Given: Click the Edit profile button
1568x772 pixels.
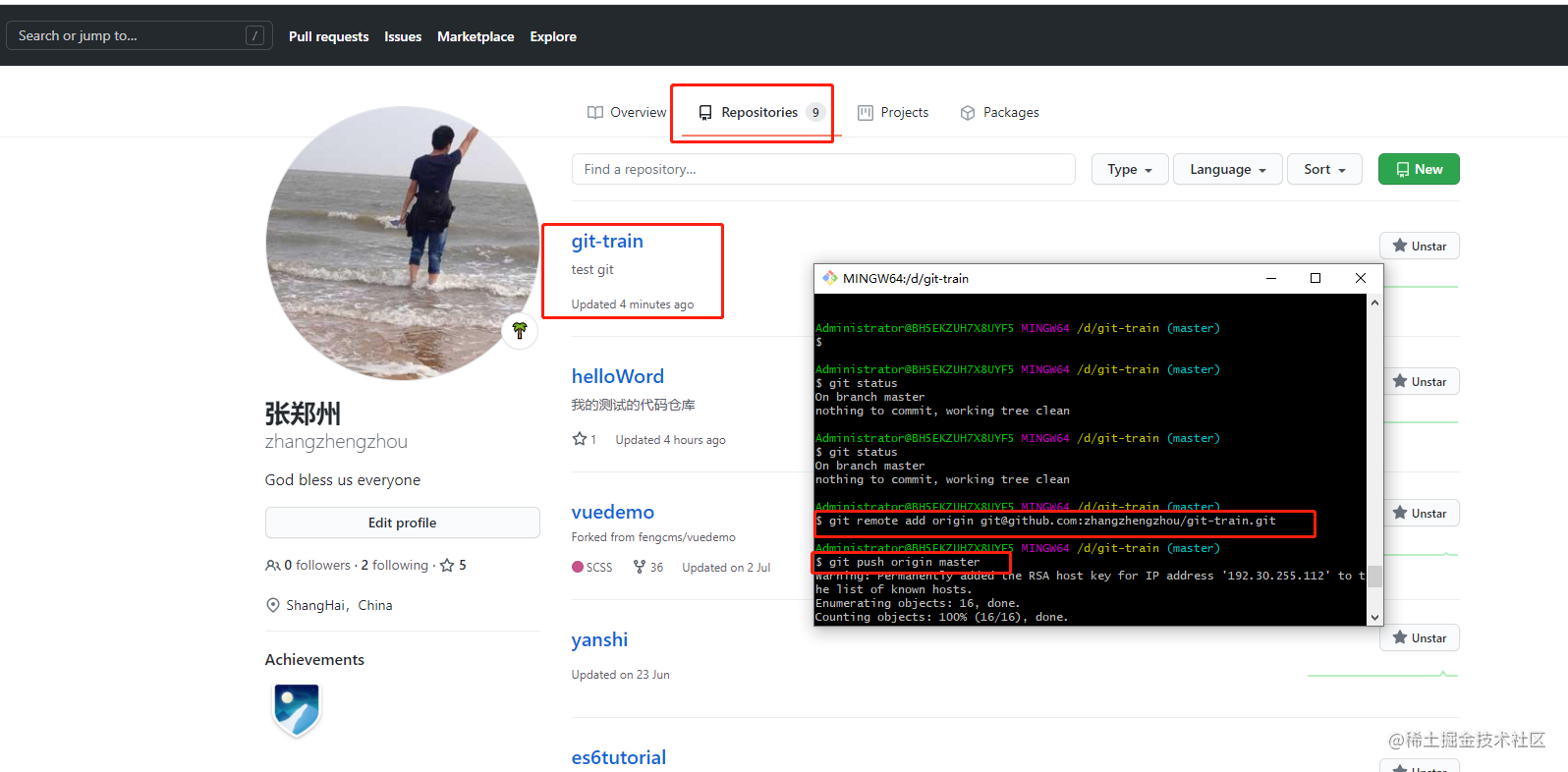Looking at the screenshot, I should tap(403, 523).
